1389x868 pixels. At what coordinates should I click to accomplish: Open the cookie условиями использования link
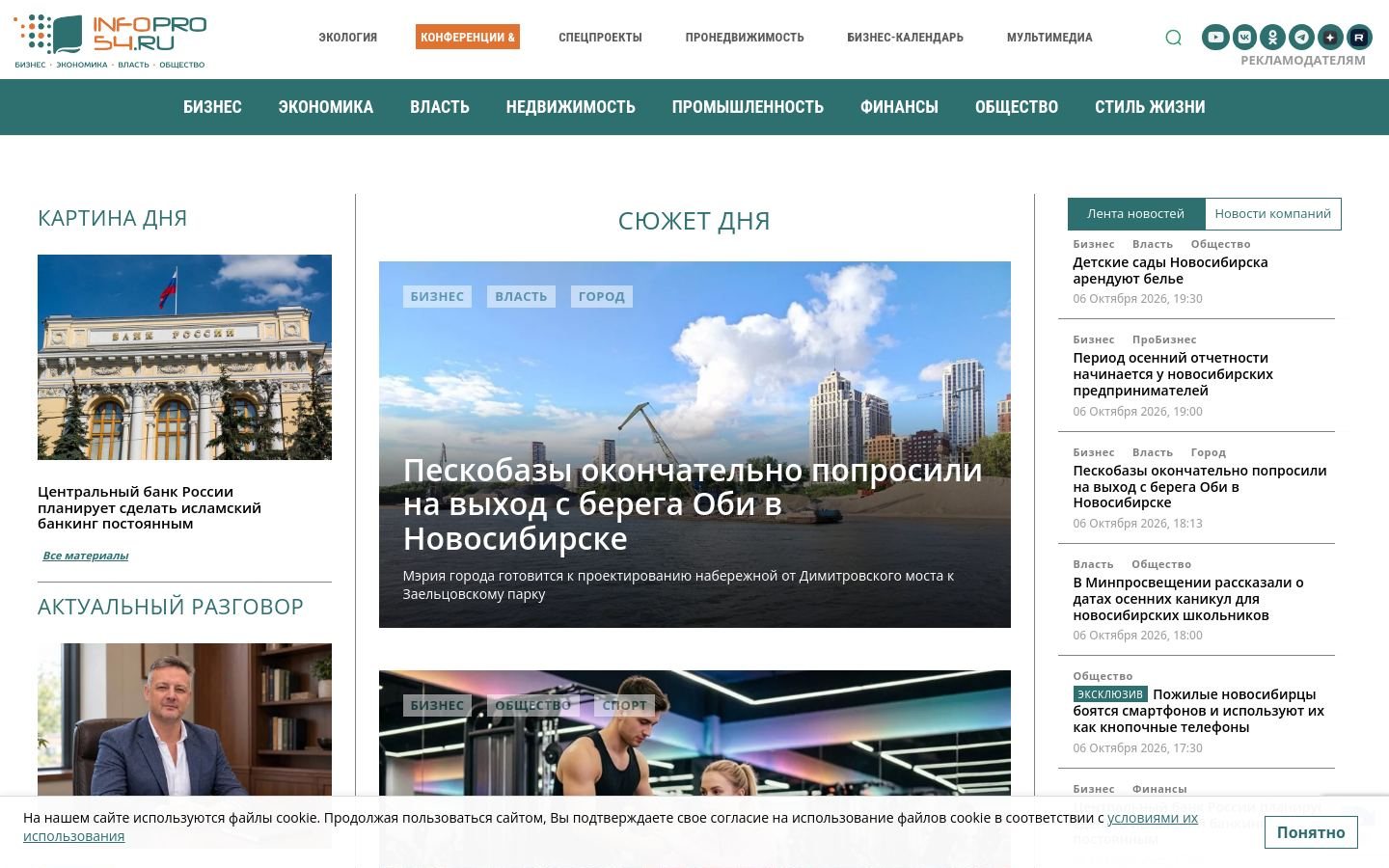[x=611, y=827]
